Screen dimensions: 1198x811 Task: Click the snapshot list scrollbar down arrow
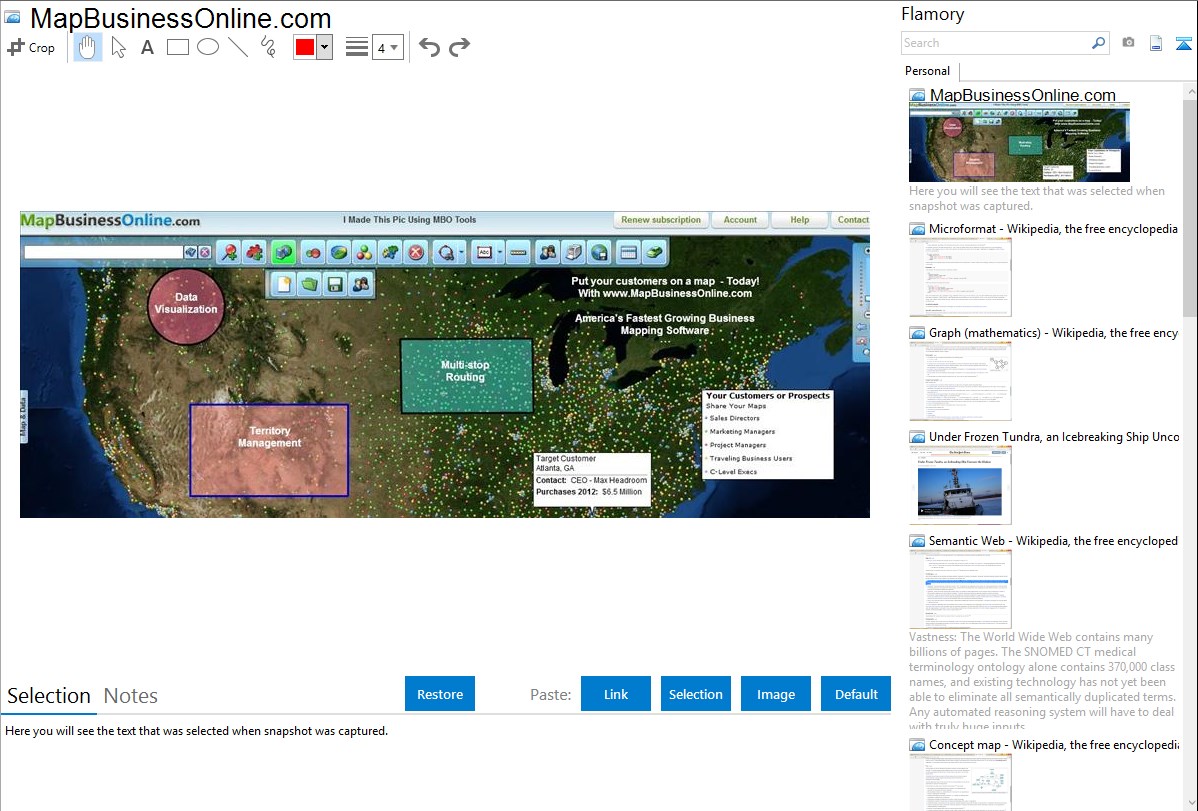pyautogui.click(x=1190, y=803)
